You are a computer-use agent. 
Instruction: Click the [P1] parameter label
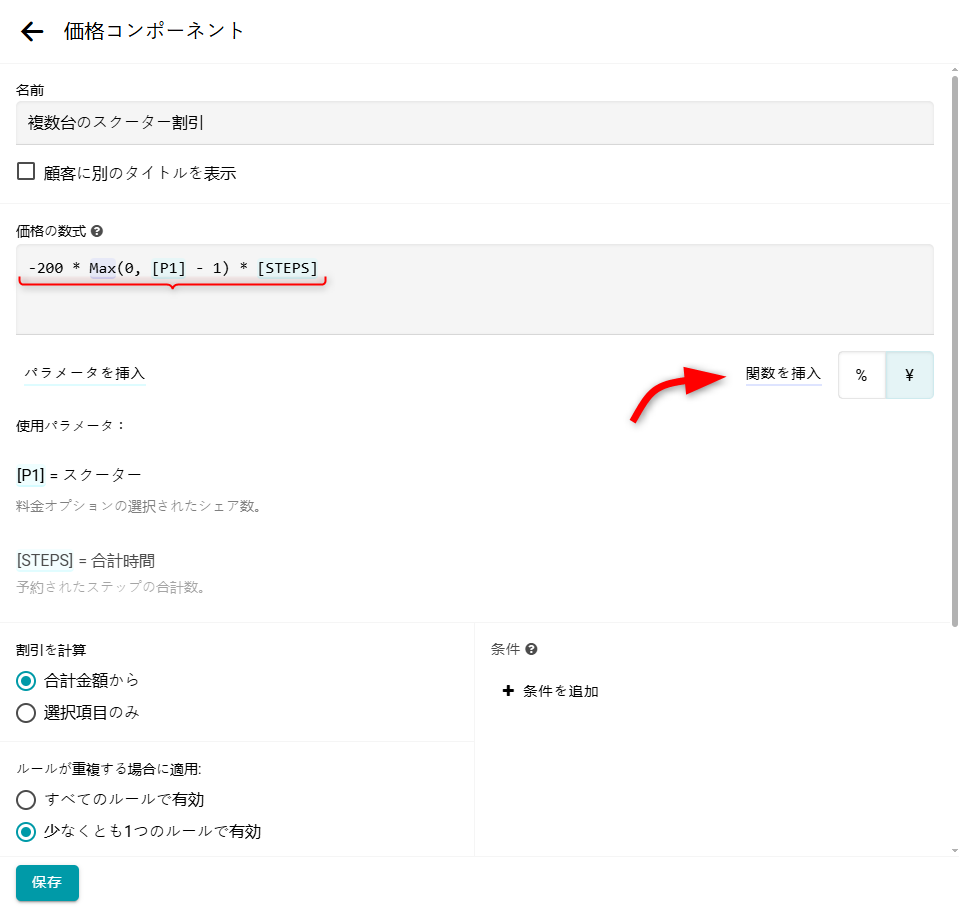tap(30, 474)
